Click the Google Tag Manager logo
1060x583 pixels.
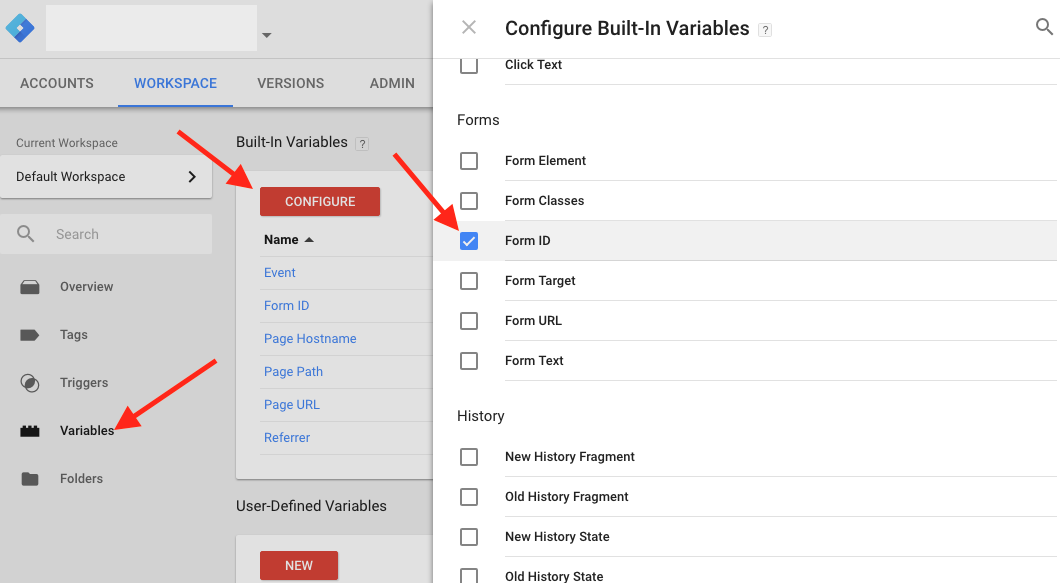pyautogui.click(x=20, y=27)
